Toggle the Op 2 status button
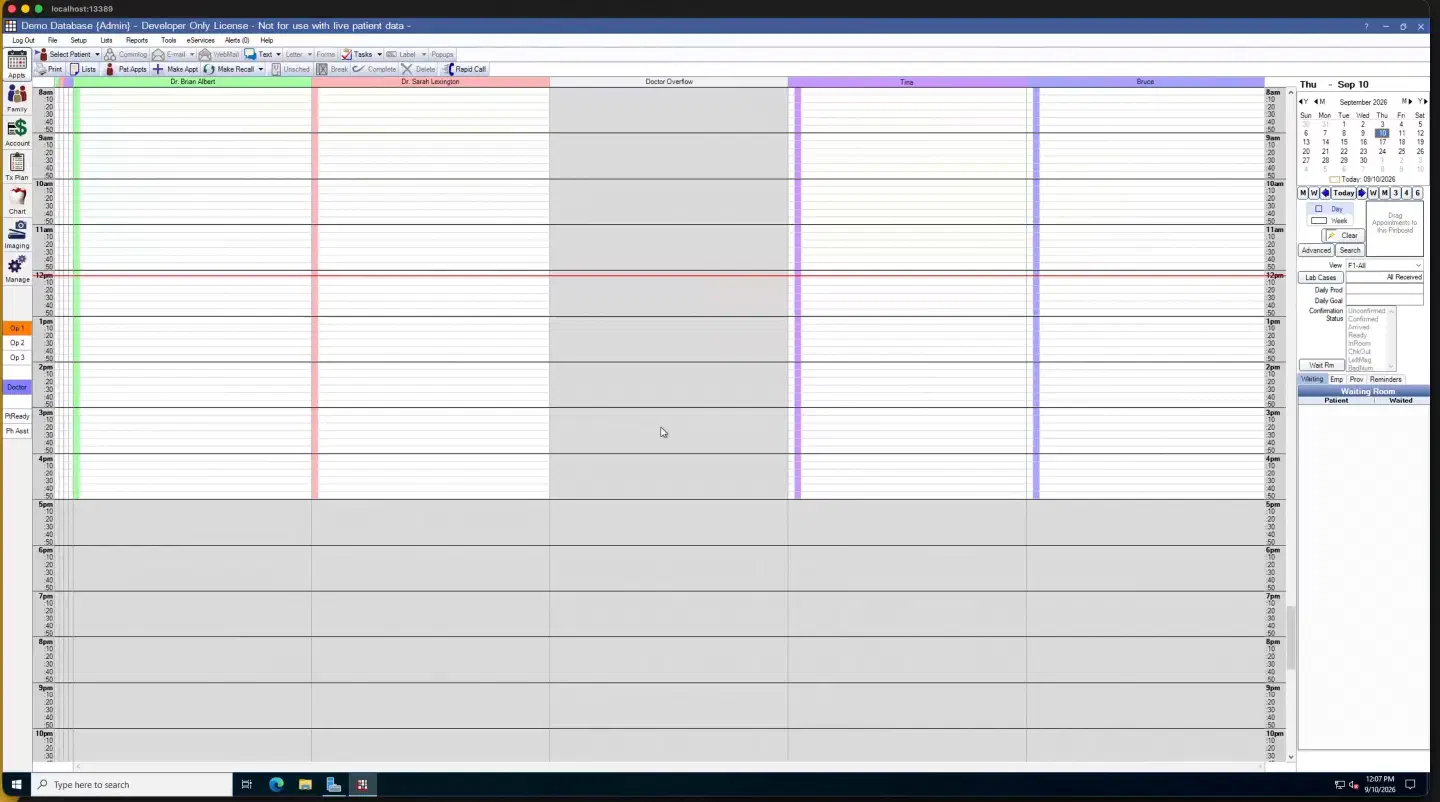This screenshot has width=1440, height=802. click(17, 343)
